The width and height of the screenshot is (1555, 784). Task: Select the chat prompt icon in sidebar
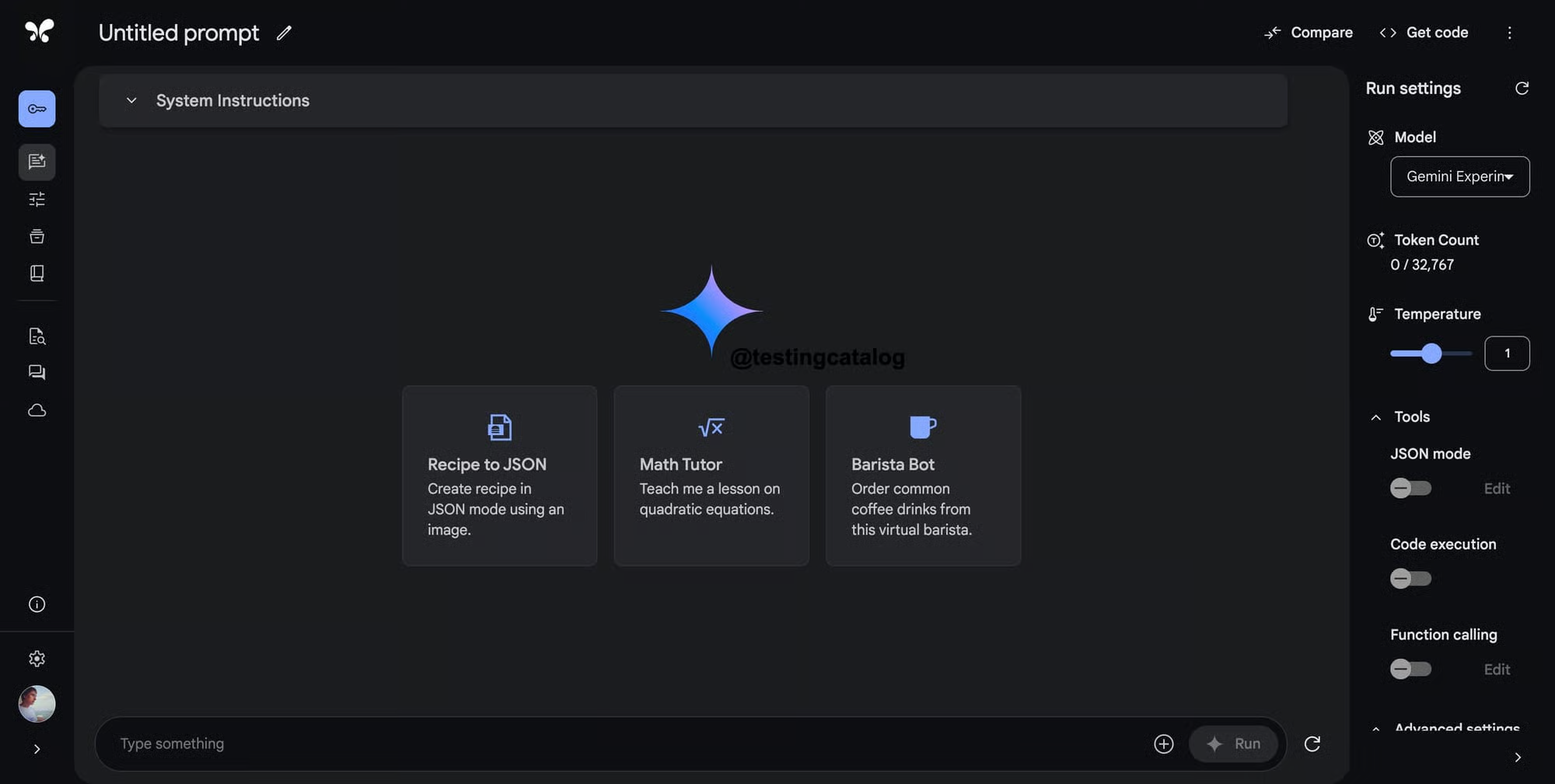(x=36, y=162)
